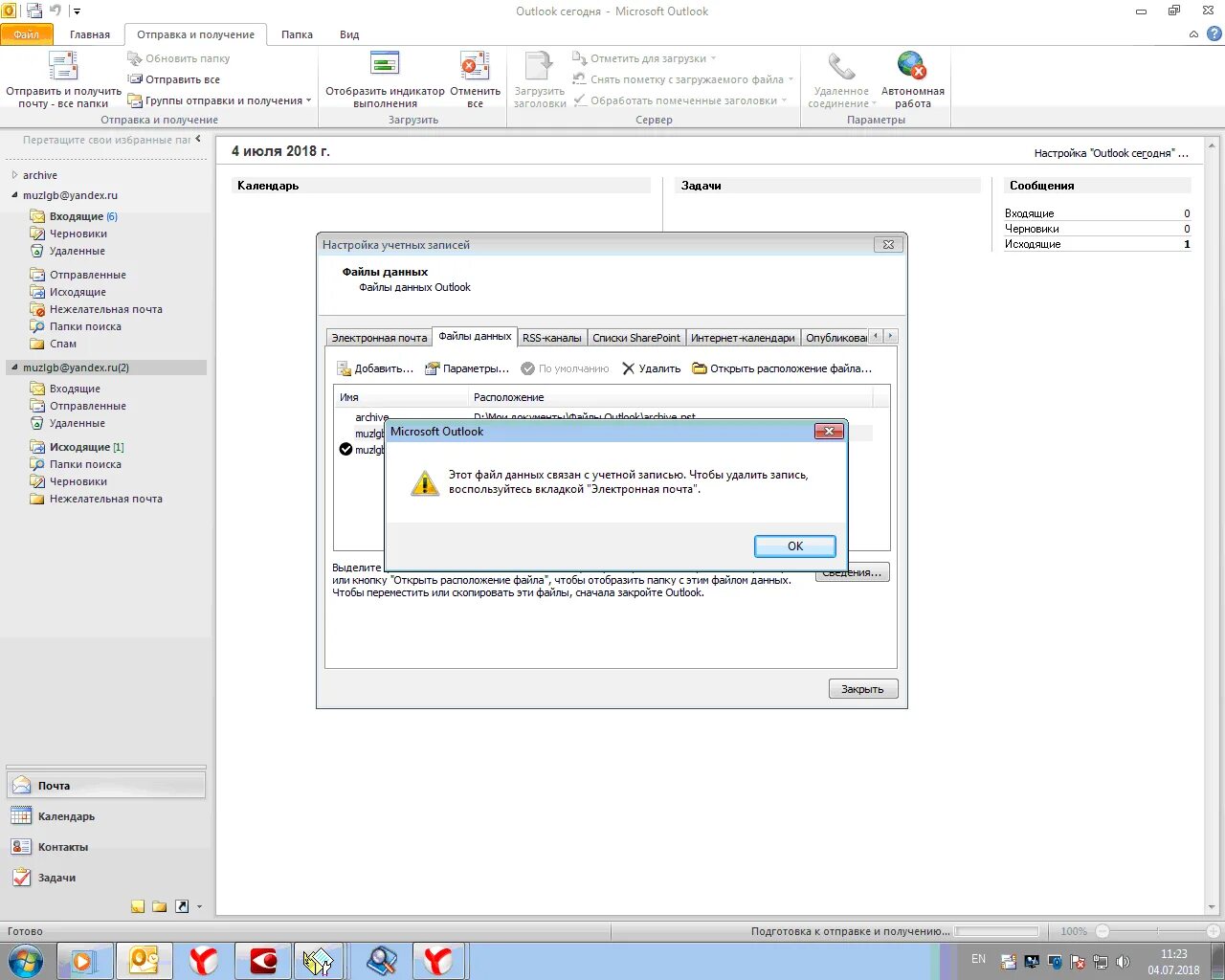This screenshot has width=1225, height=980.
Task: Click Параметры… in the data files toolbar
Action: [467, 368]
